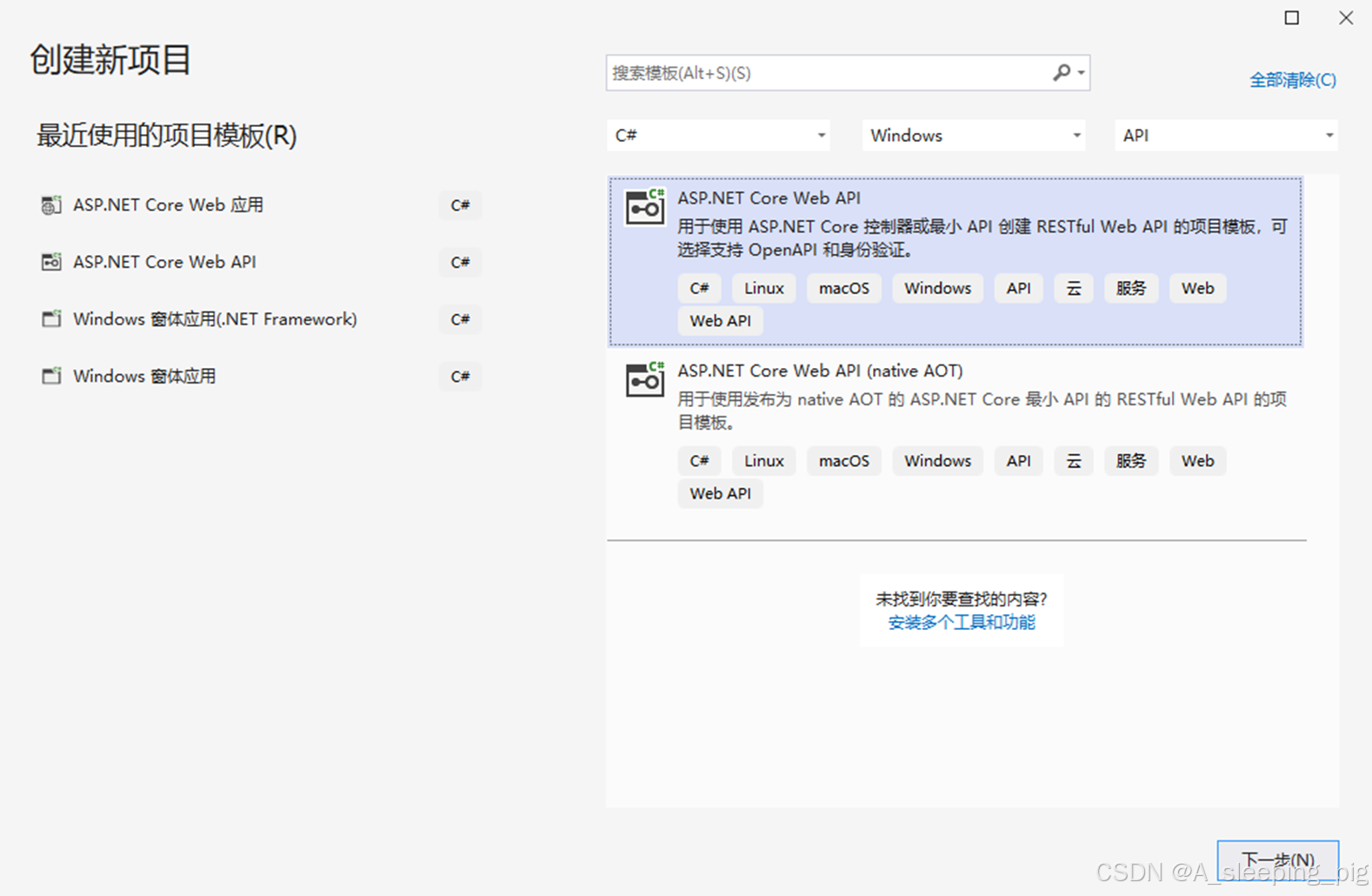Click the search magnifier icon
The height and width of the screenshot is (896, 1372).
pyautogui.click(x=1062, y=73)
